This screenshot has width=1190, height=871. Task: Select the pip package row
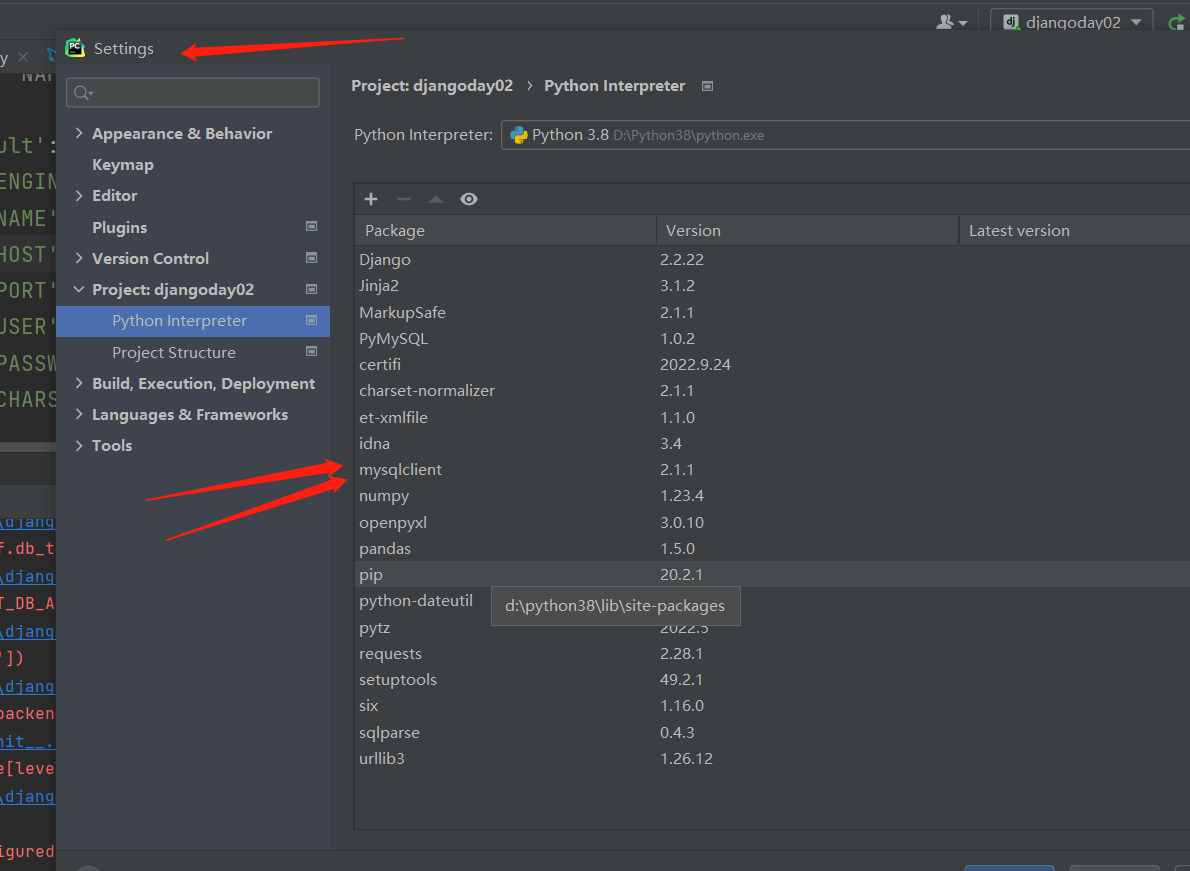(773, 574)
